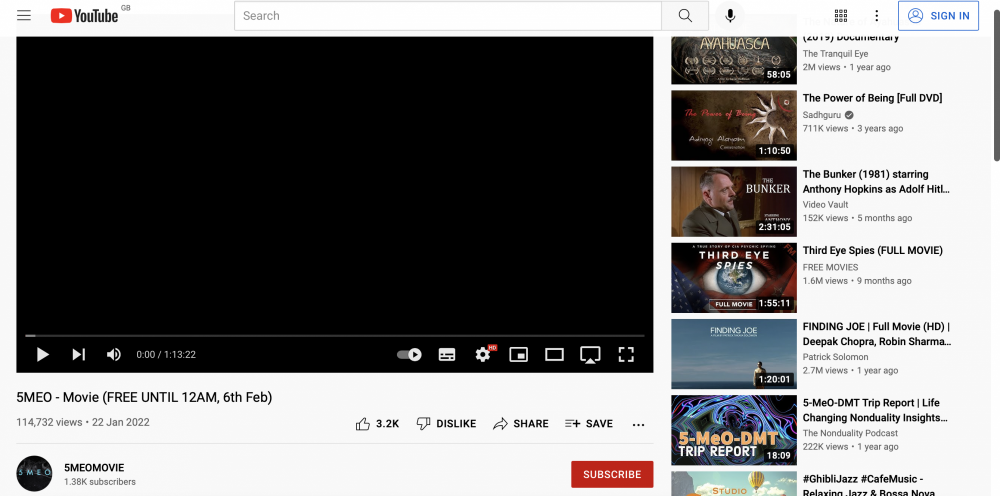The image size is (1000, 496).
Task: Cast video with the AirPlay icon
Action: click(x=590, y=354)
